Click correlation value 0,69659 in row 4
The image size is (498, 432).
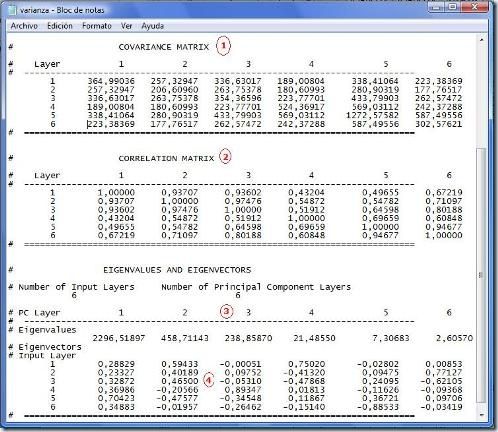point(380,218)
